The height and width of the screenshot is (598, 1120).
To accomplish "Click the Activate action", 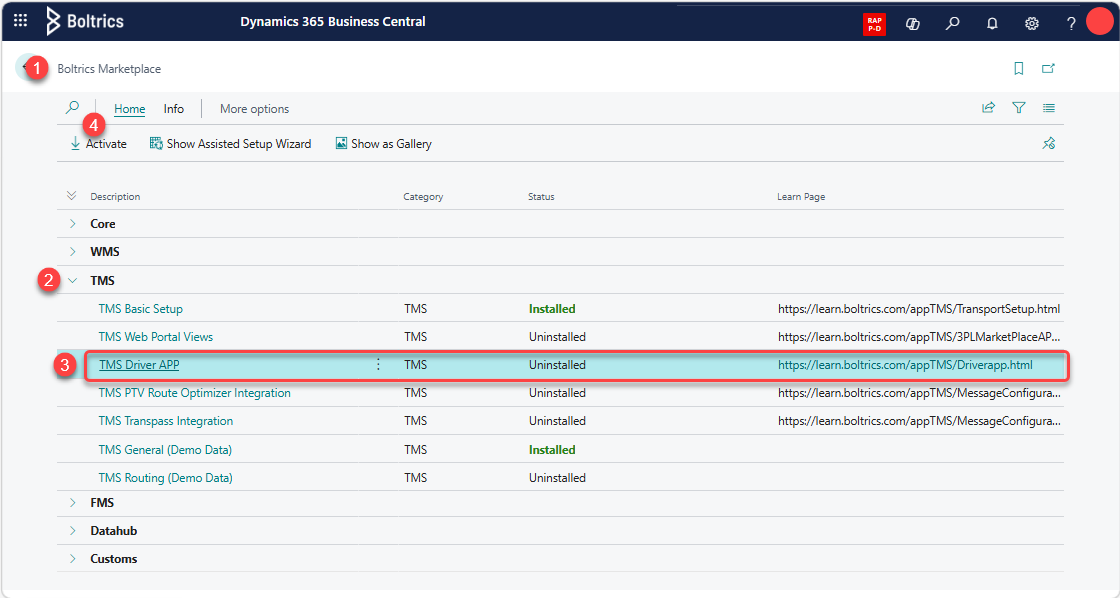I will coord(98,144).
